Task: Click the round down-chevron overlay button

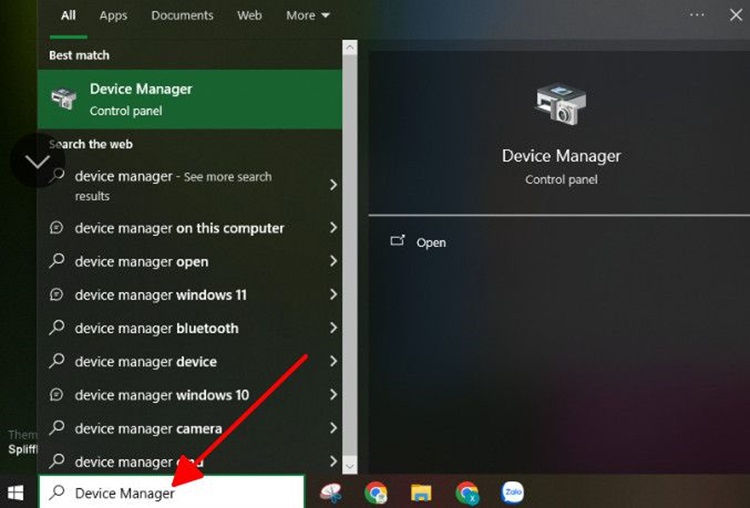Action: click(x=37, y=161)
